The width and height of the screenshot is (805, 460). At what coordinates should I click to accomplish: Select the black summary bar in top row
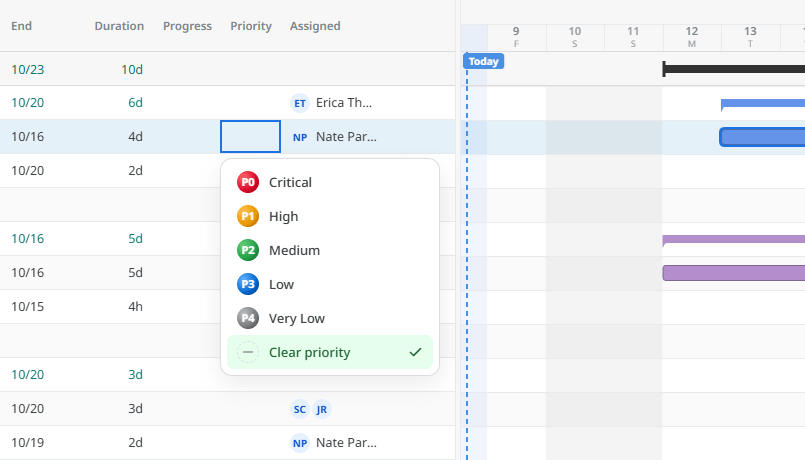pyautogui.click(x=734, y=69)
